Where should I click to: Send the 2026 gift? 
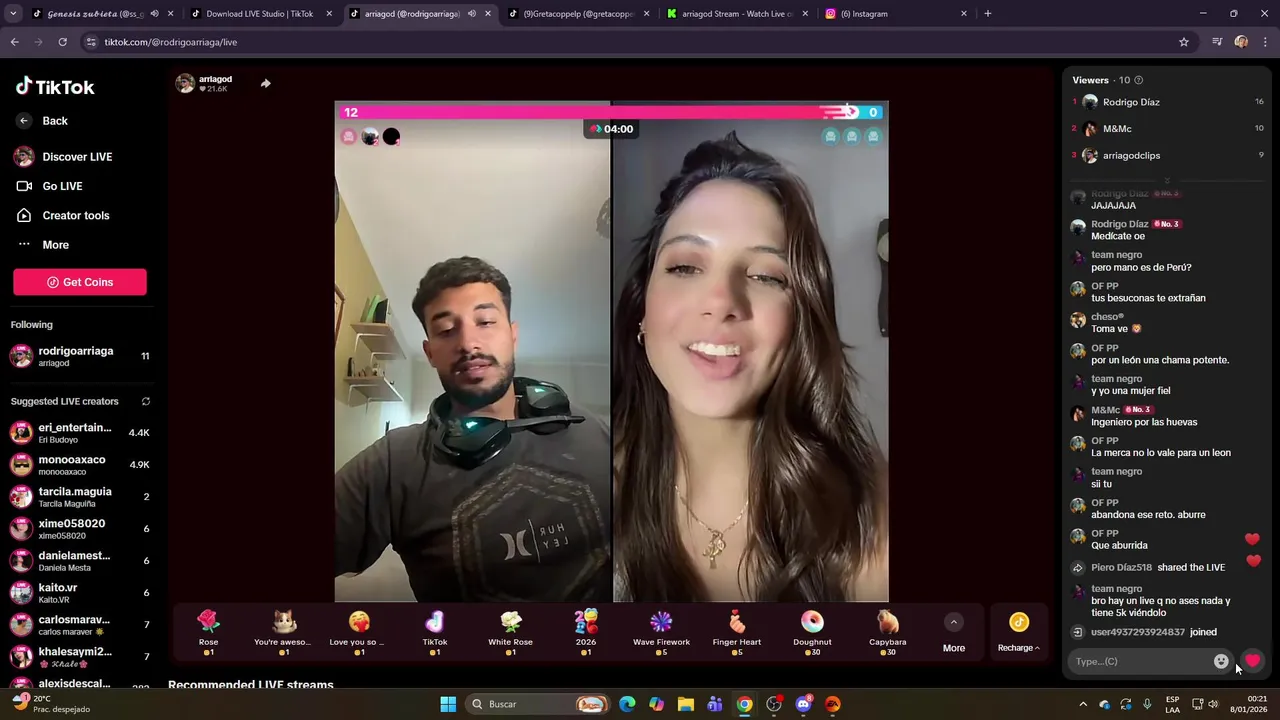(586, 632)
